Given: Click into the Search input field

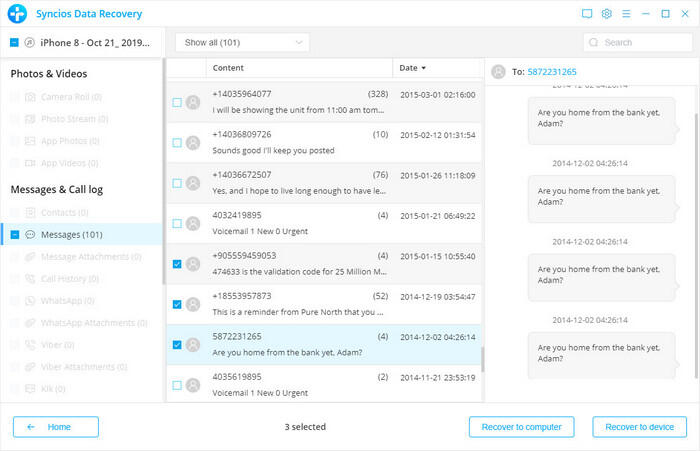Looking at the screenshot, I should coord(640,43).
